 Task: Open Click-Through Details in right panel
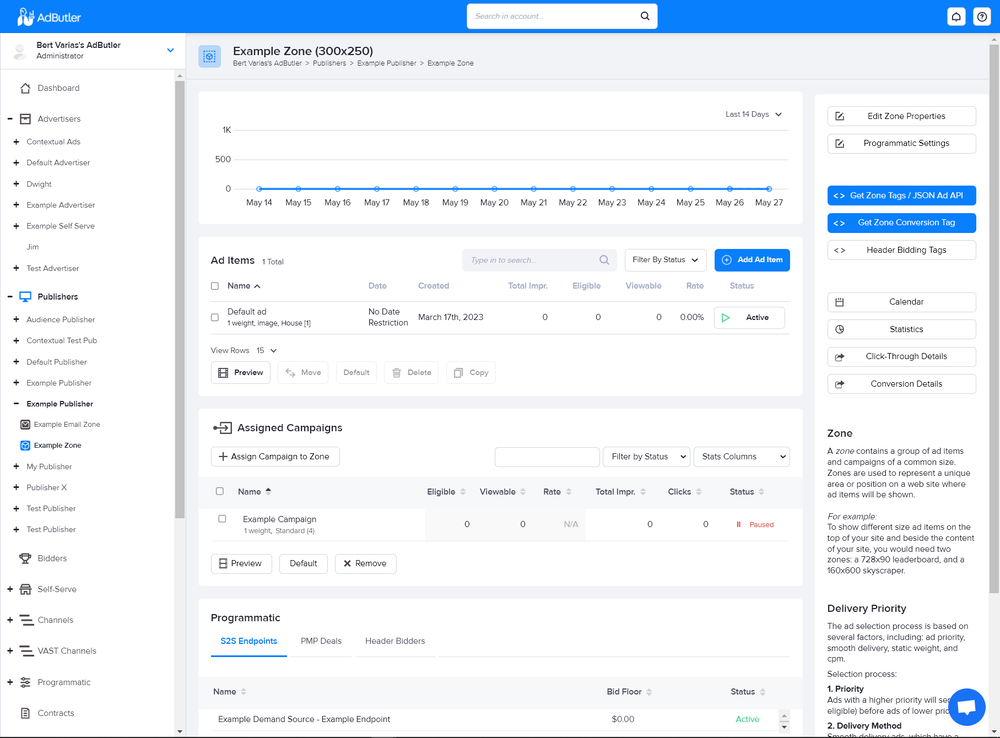pos(901,357)
